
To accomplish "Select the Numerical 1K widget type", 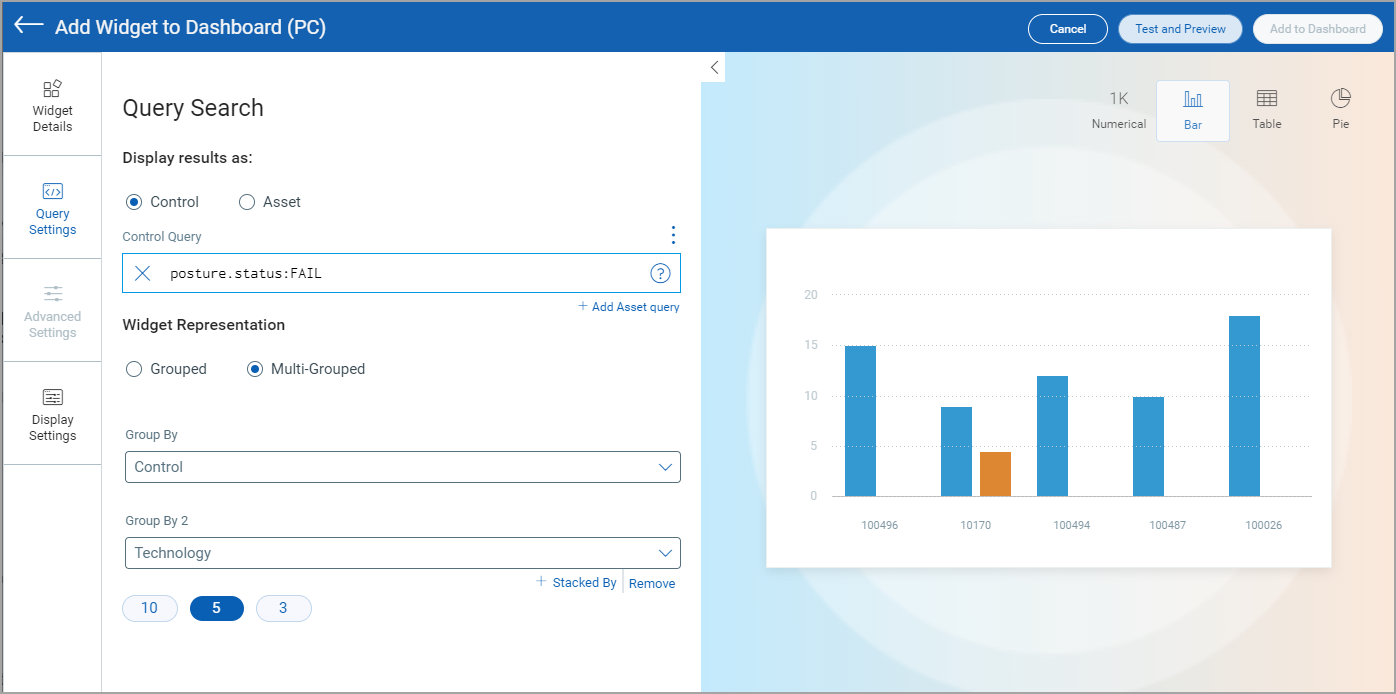I will click(x=1118, y=110).
